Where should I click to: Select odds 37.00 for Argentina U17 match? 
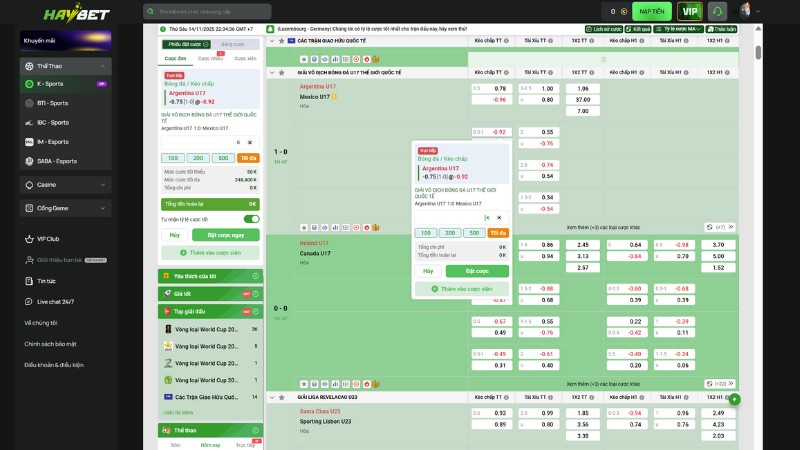click(x=583, y=99)
